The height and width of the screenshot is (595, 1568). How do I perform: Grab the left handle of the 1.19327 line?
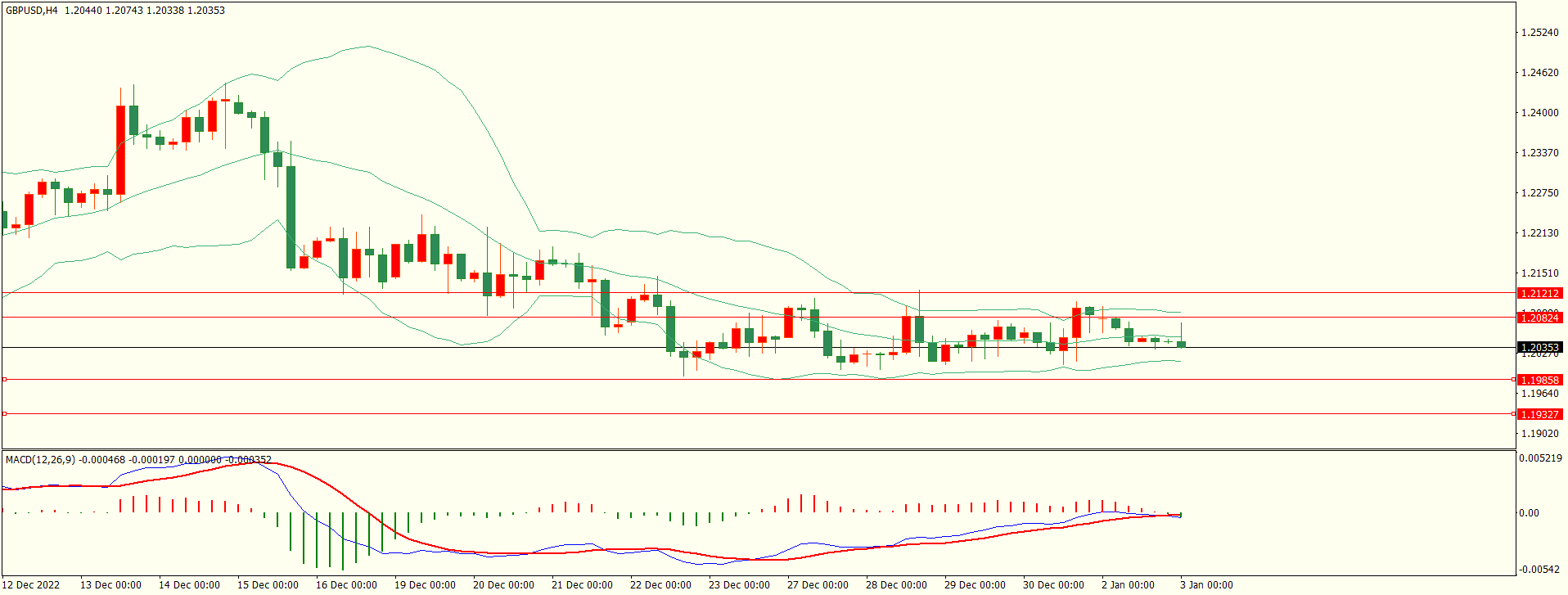point(4,414)
